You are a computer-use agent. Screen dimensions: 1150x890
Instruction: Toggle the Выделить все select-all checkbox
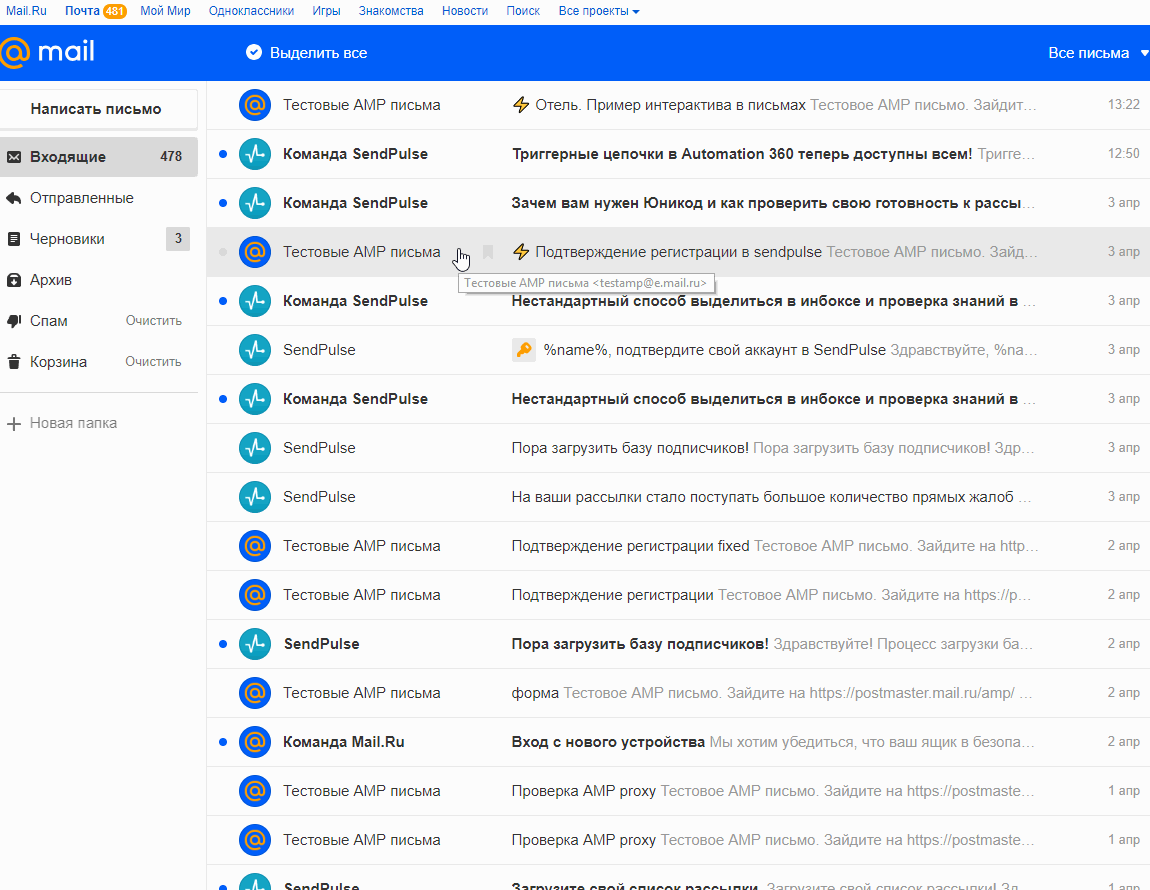pos(254,52)
